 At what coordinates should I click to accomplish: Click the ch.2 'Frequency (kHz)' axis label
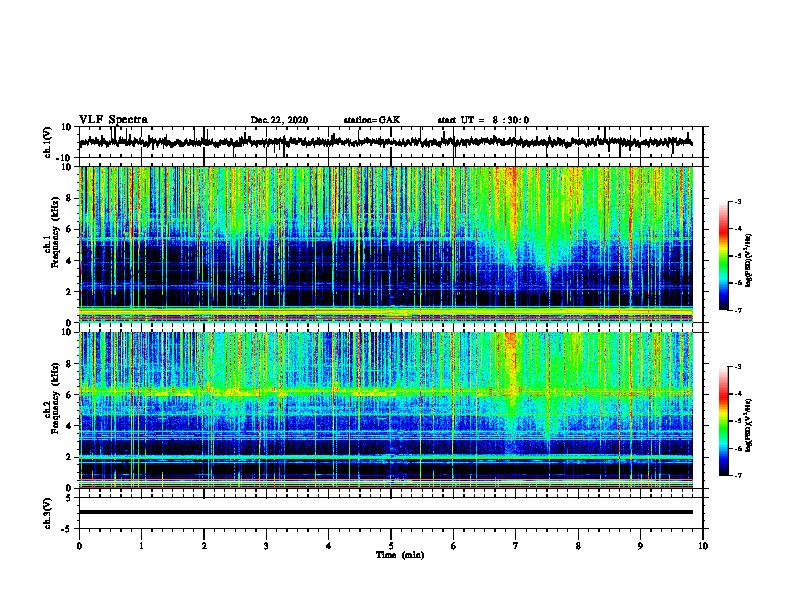coord(56,397)
